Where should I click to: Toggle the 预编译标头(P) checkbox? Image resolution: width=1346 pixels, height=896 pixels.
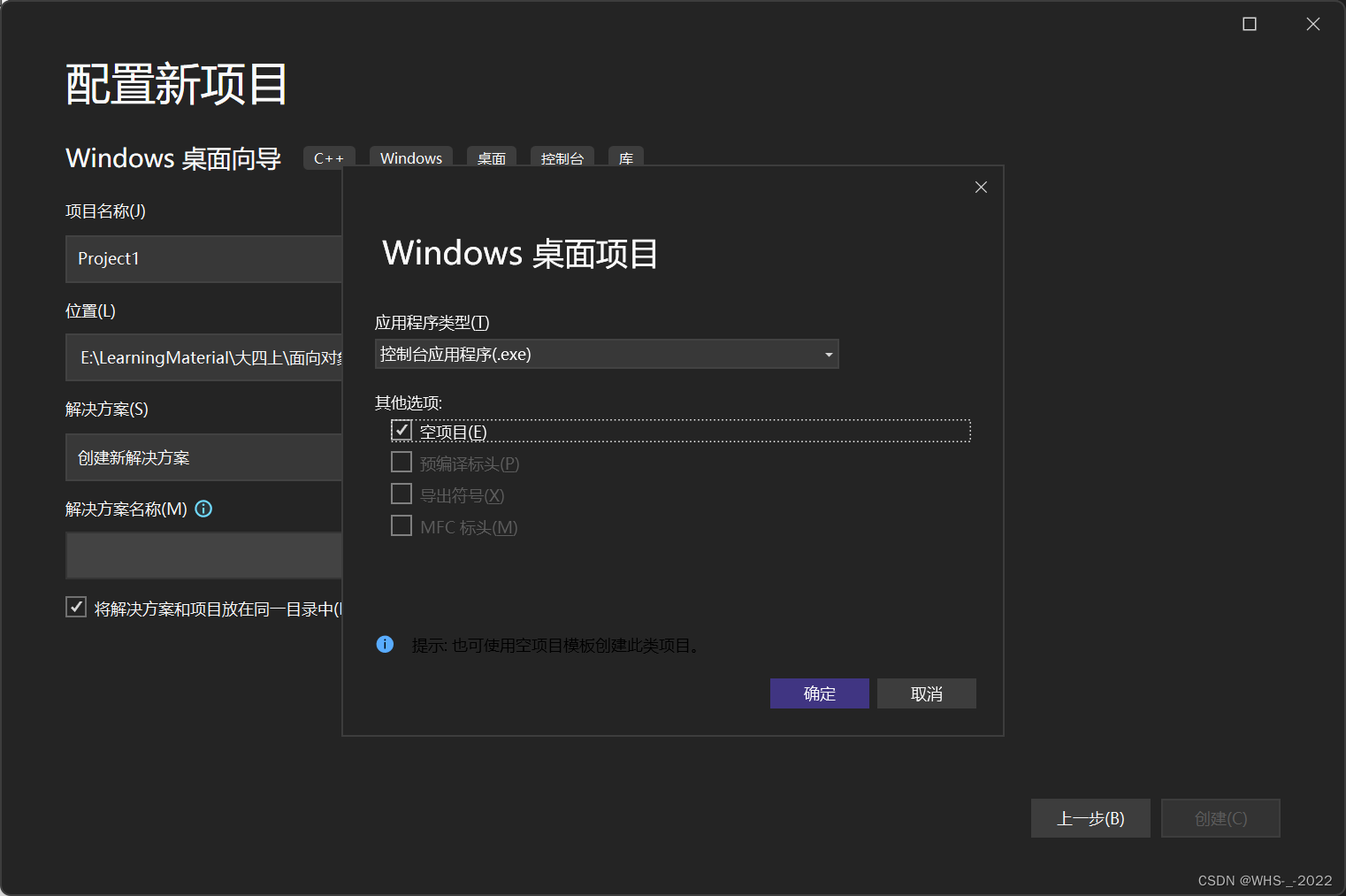pos(402,463)
